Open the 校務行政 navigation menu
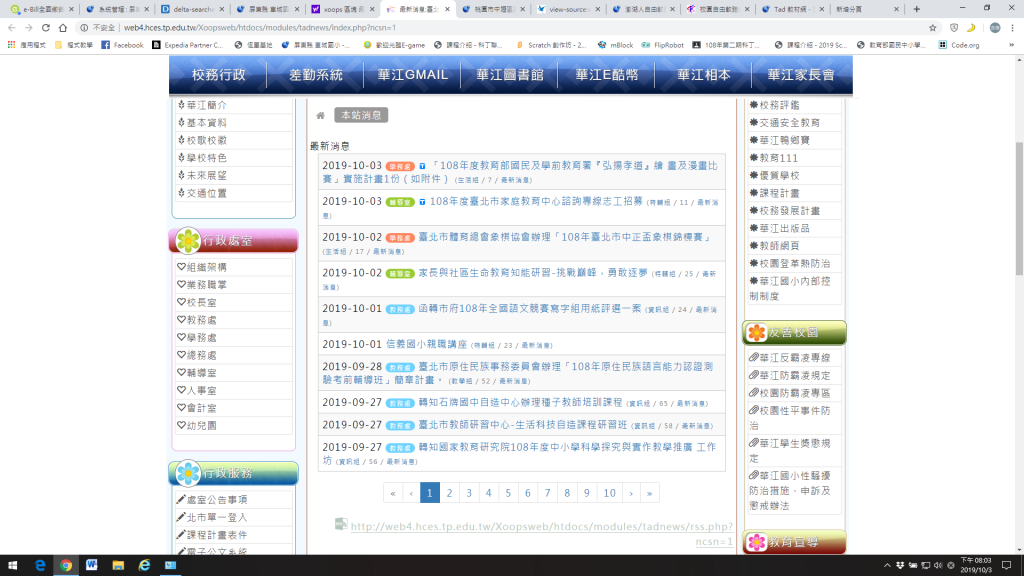Screen dimensions: 1024x576 (219, 75)
